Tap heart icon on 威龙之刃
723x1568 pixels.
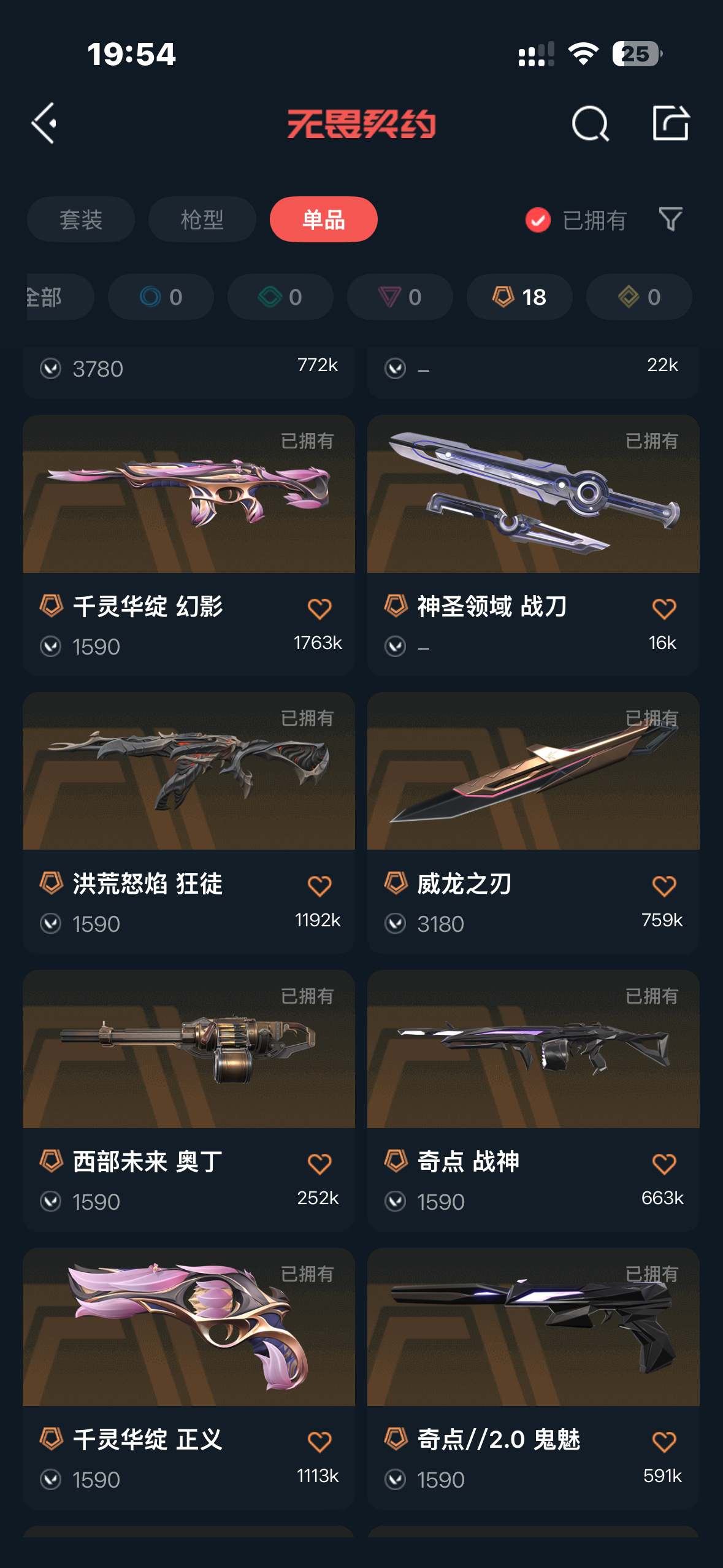pyautogui.click(x=664, y=886)
